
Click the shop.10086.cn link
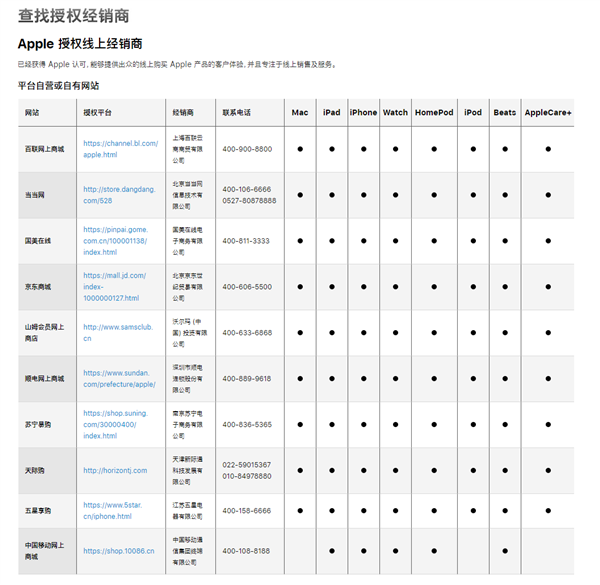tap(118, 550)
